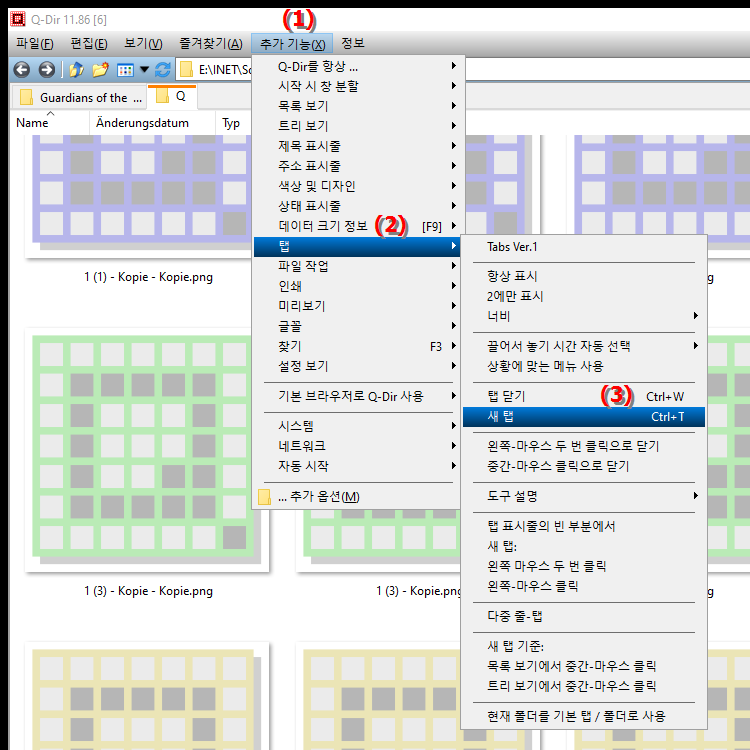Click the view mode grid icon
The image size is (750, 750).
pos(125,70)
